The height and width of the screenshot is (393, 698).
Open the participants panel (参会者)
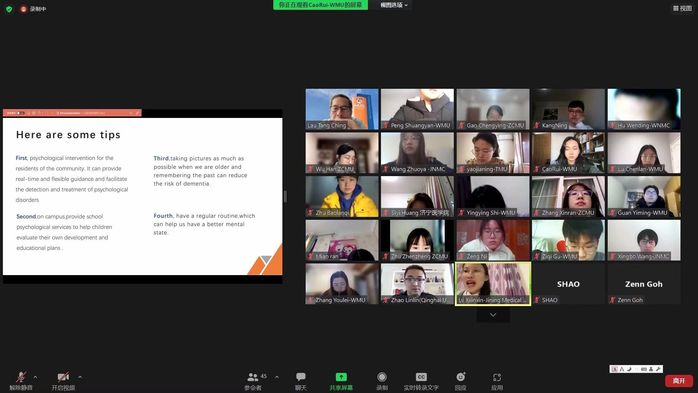point(253,381)
